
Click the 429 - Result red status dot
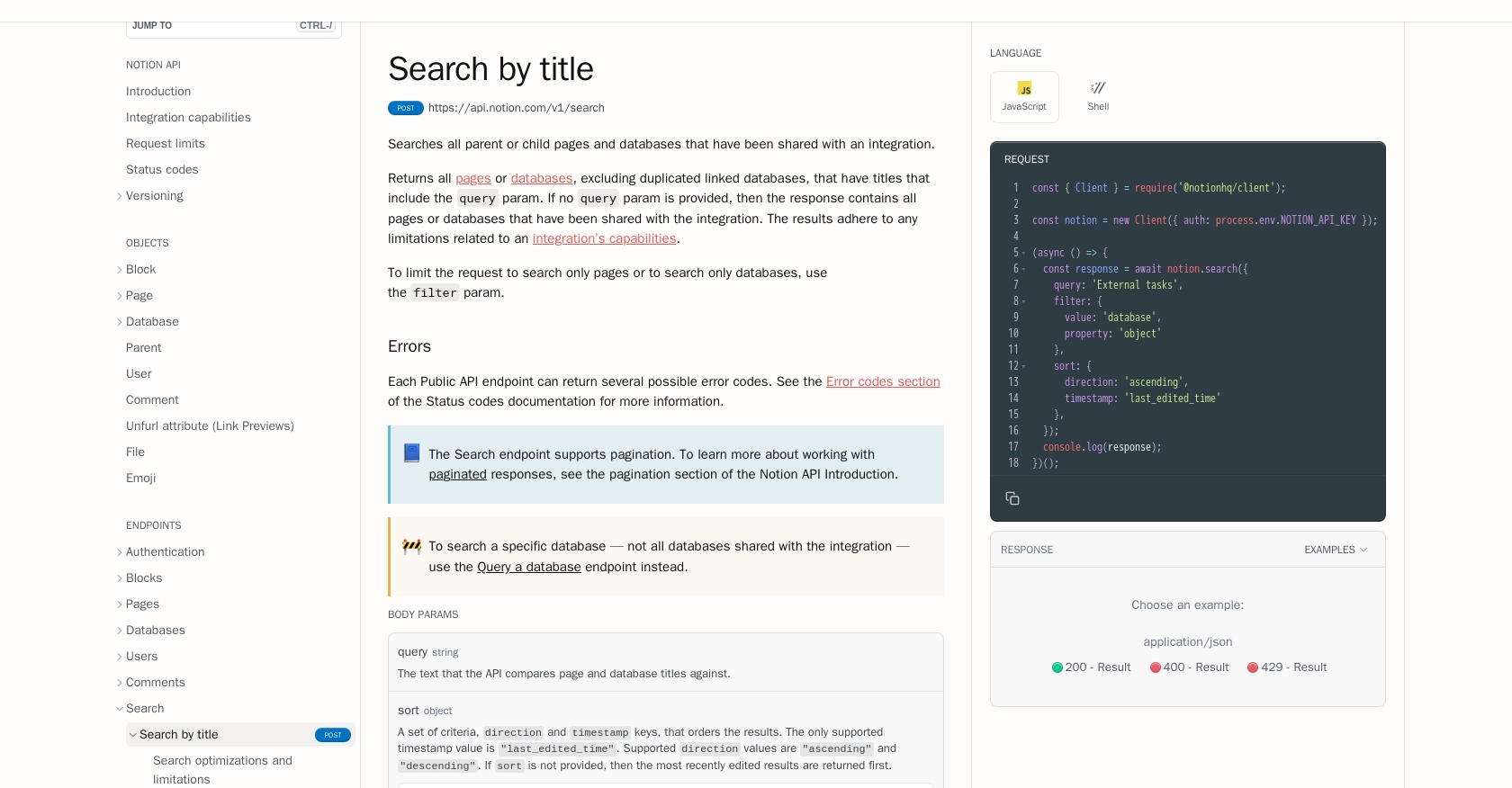point(1253,667)
